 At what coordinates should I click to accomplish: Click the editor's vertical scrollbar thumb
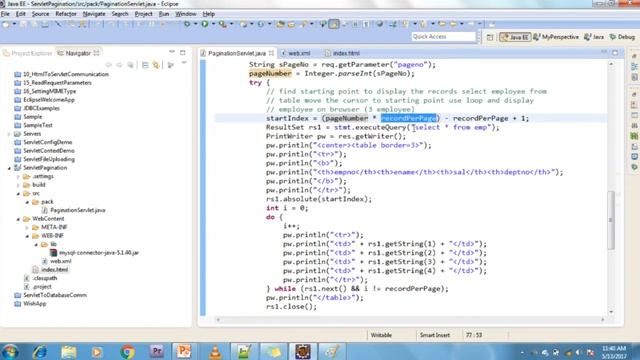tap(611, 220)
